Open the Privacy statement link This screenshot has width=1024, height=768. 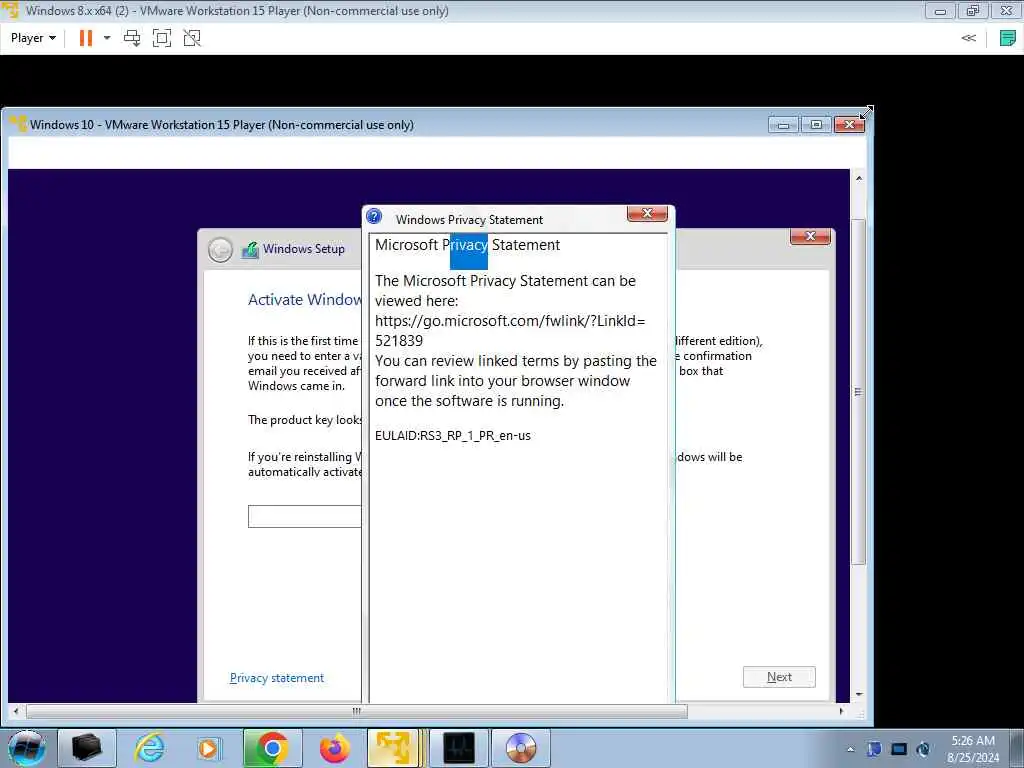(x=277, y=678)
